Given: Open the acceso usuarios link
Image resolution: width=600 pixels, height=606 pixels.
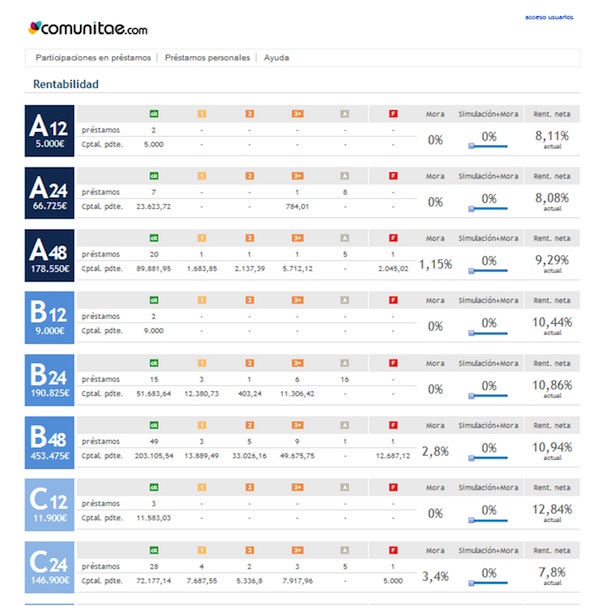Looking at the screenshot, I should tap(549, 17).
